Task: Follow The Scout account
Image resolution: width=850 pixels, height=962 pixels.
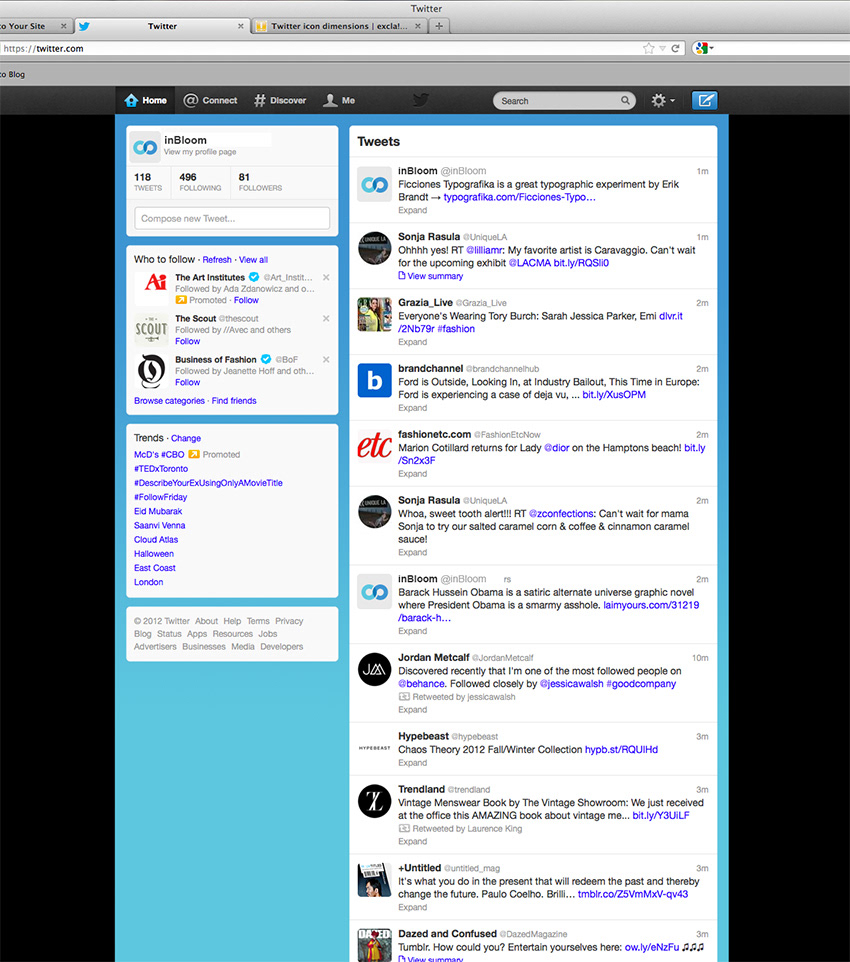Action: click(x=187, y=341)
